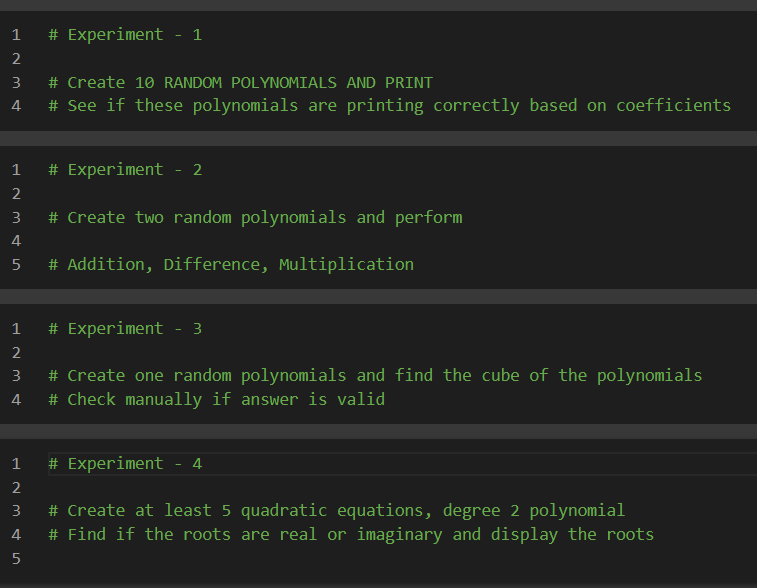Click the 'Create two random polynomials and perform' line
Viewport: 757px width, 588px height.
coord(255,217)
